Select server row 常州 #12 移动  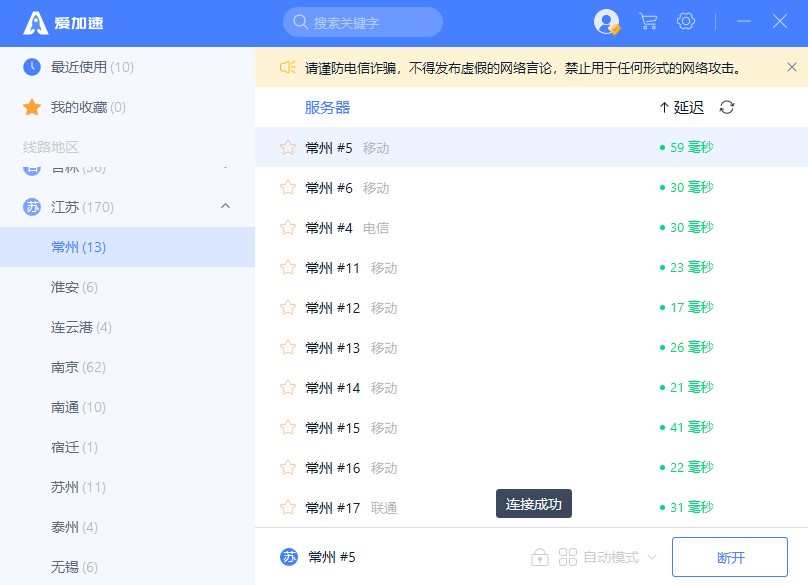coord(531,308)
